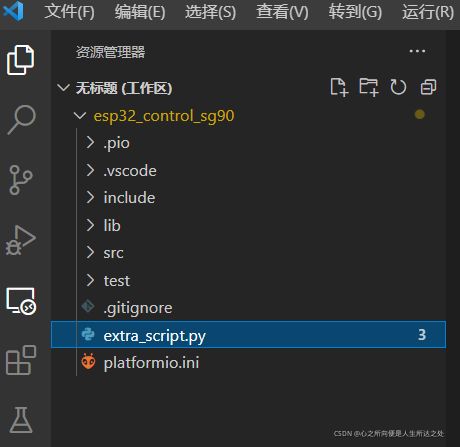Open explorer more actions ellipsis

pyautogui.click(x=417, y=51)
